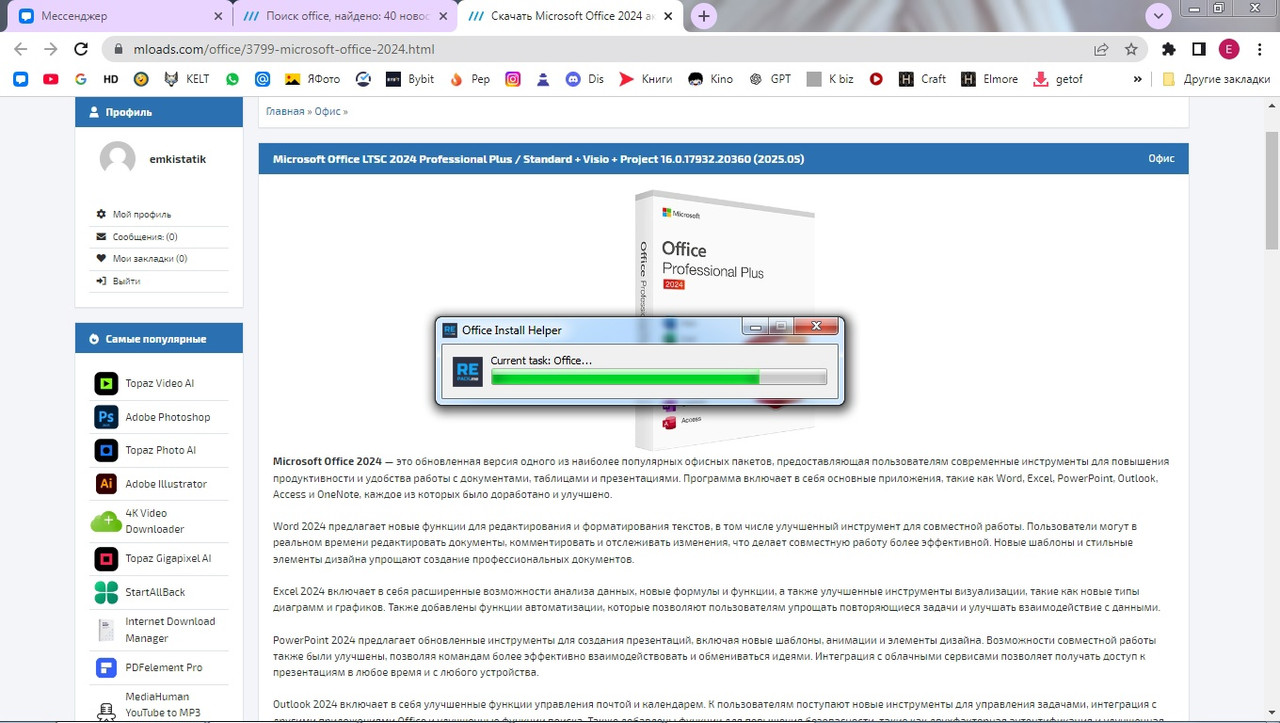Close the Мессенджер tab
The width and height of the screenshot is (1280, 723).
point(219,16)
